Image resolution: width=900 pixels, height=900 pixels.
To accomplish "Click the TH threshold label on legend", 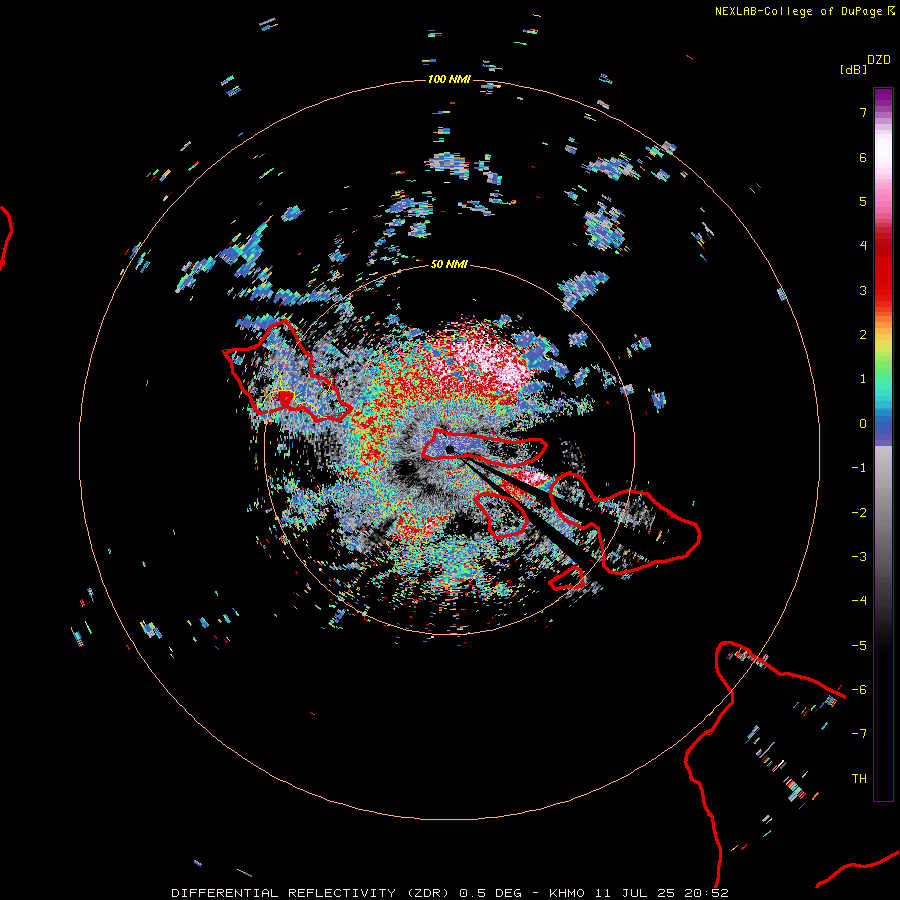I will 859,779.
